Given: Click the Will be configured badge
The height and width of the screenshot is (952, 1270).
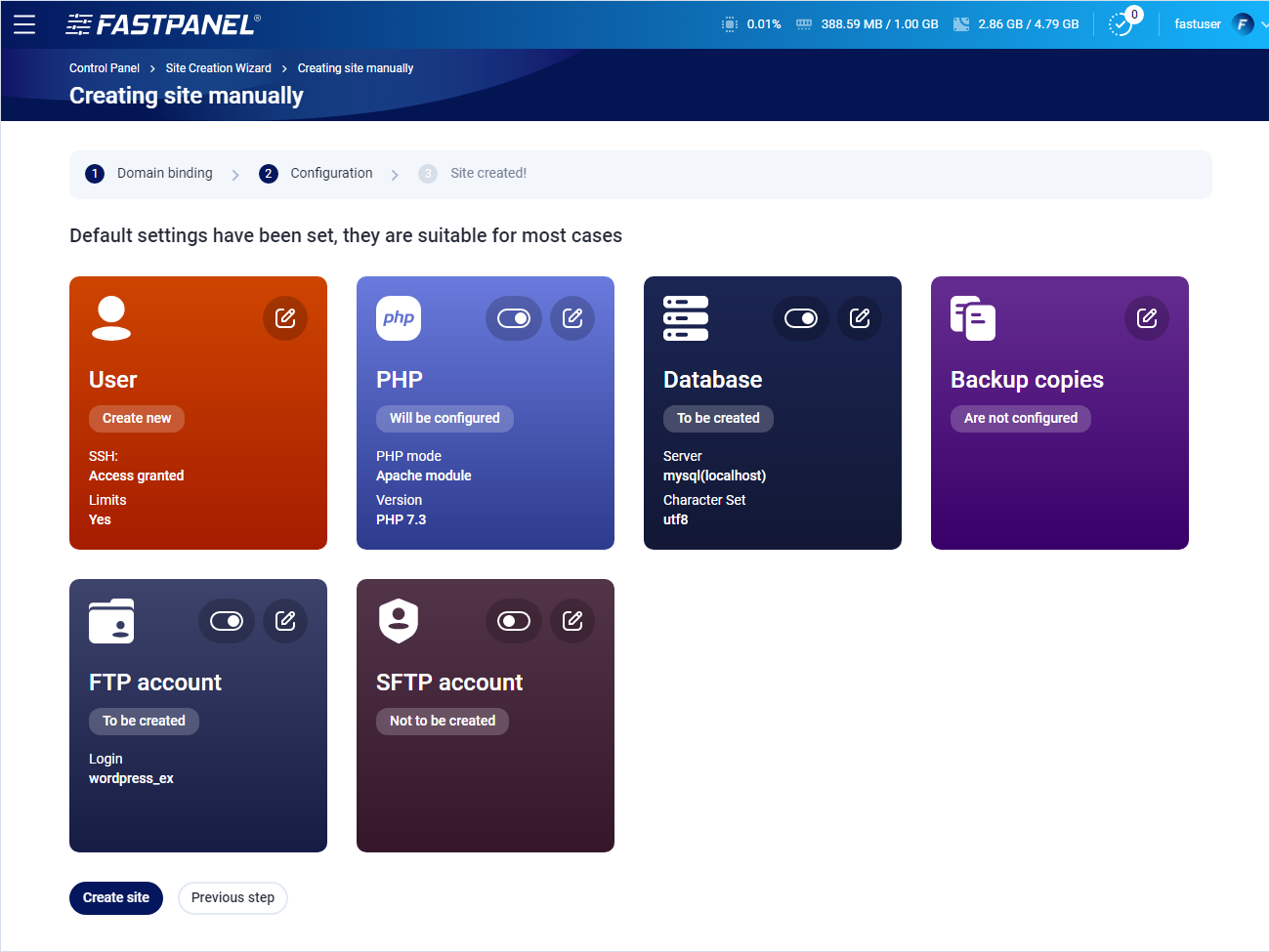Looking at the screenshot, I should click(444, 419).
